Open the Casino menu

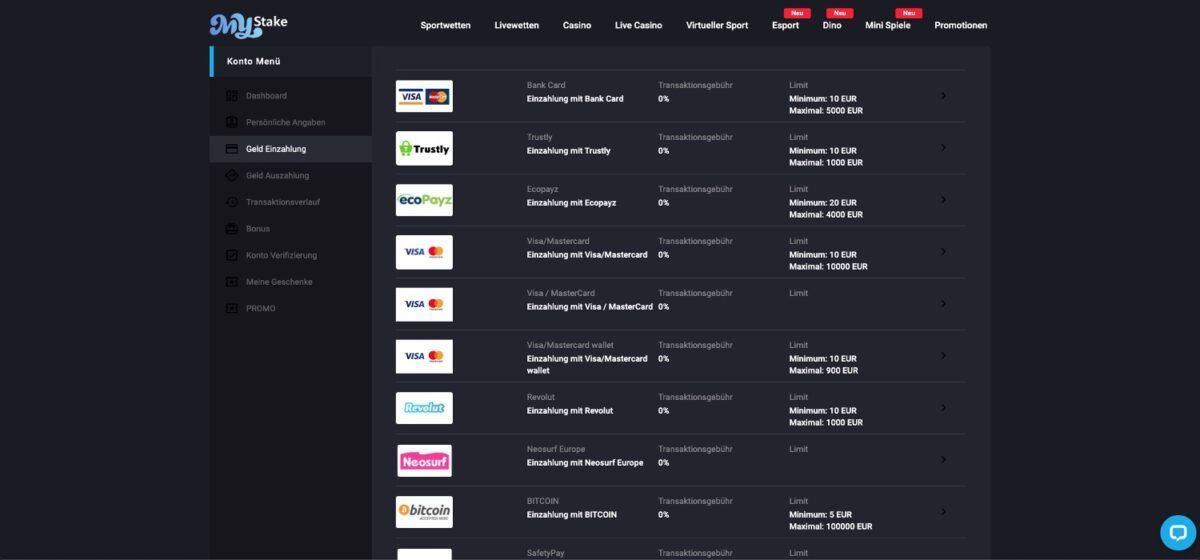(577, 25)
